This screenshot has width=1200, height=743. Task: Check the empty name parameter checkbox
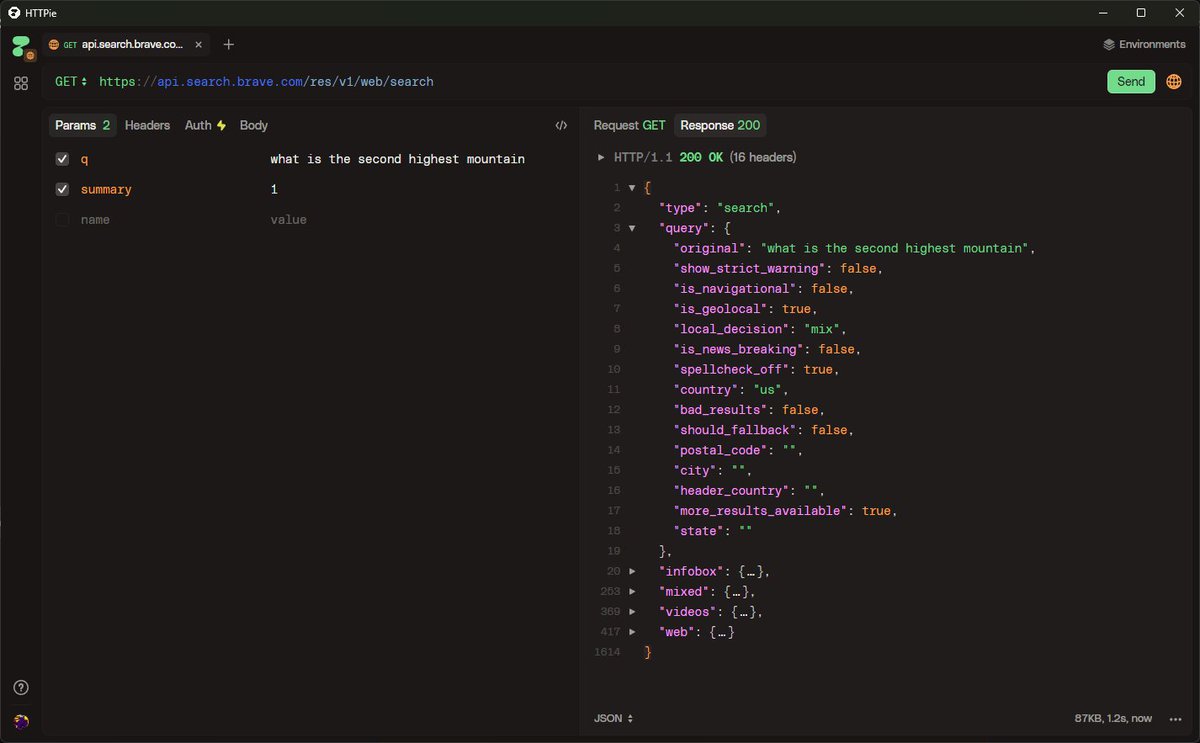click(x=62, y=219)
